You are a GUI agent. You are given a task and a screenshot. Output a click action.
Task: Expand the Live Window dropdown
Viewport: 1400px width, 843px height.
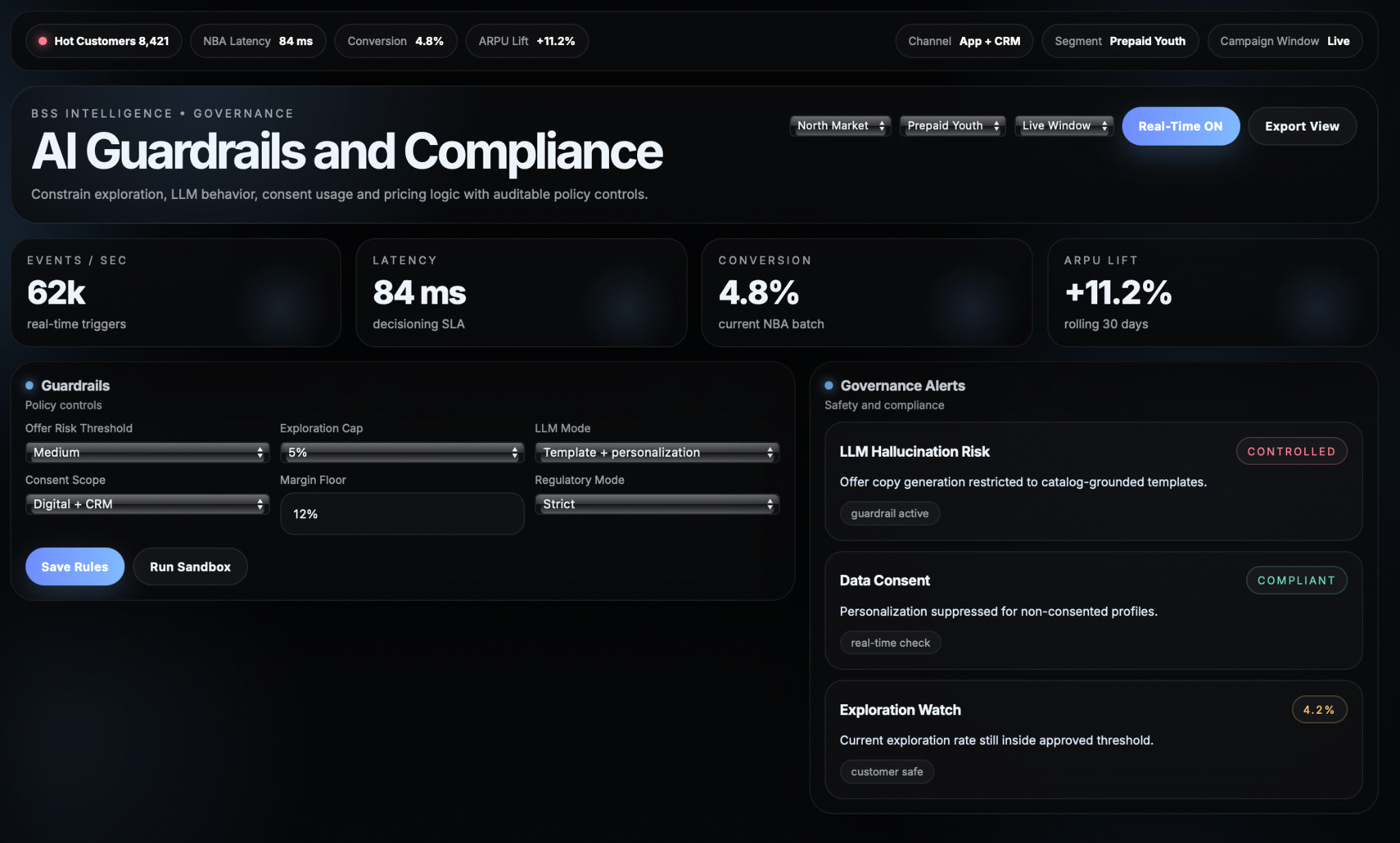pos(1064,125)
